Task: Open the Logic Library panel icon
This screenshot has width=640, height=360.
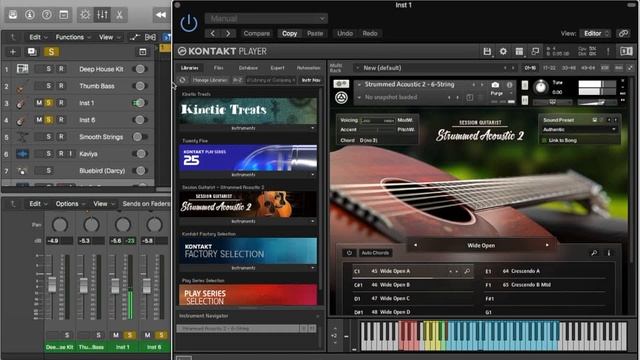Action: tap(13, 15)
